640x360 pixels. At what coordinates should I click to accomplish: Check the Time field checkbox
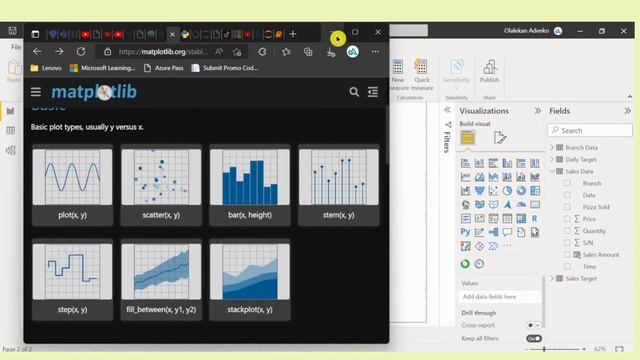[567, 266]
